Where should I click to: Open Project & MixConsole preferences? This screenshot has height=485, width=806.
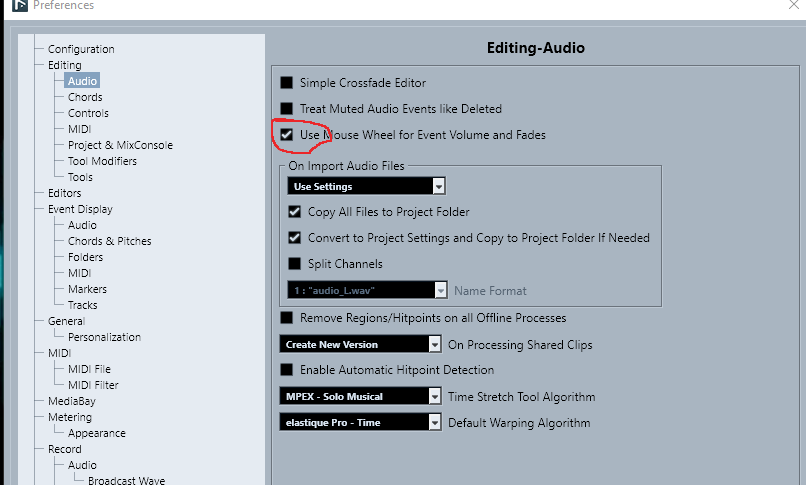pyautogui.click(x=120, y=145)
